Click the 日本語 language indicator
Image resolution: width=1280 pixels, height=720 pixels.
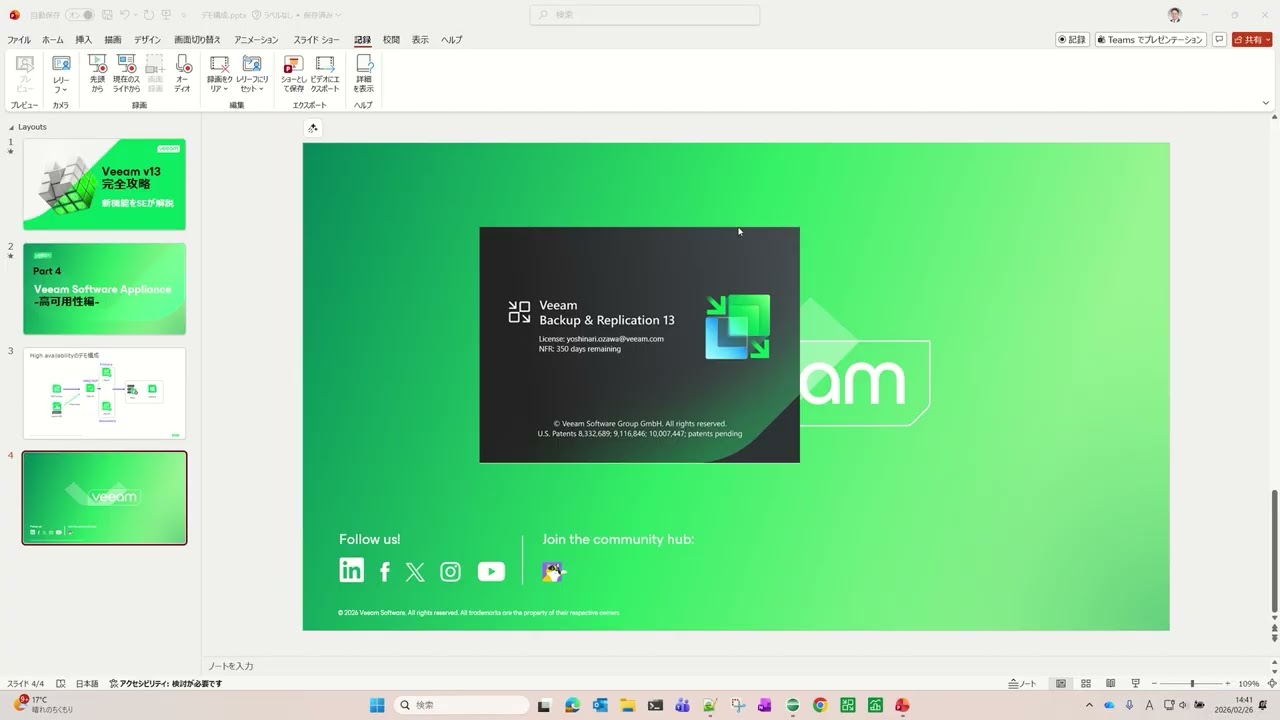tap(87, 684)
